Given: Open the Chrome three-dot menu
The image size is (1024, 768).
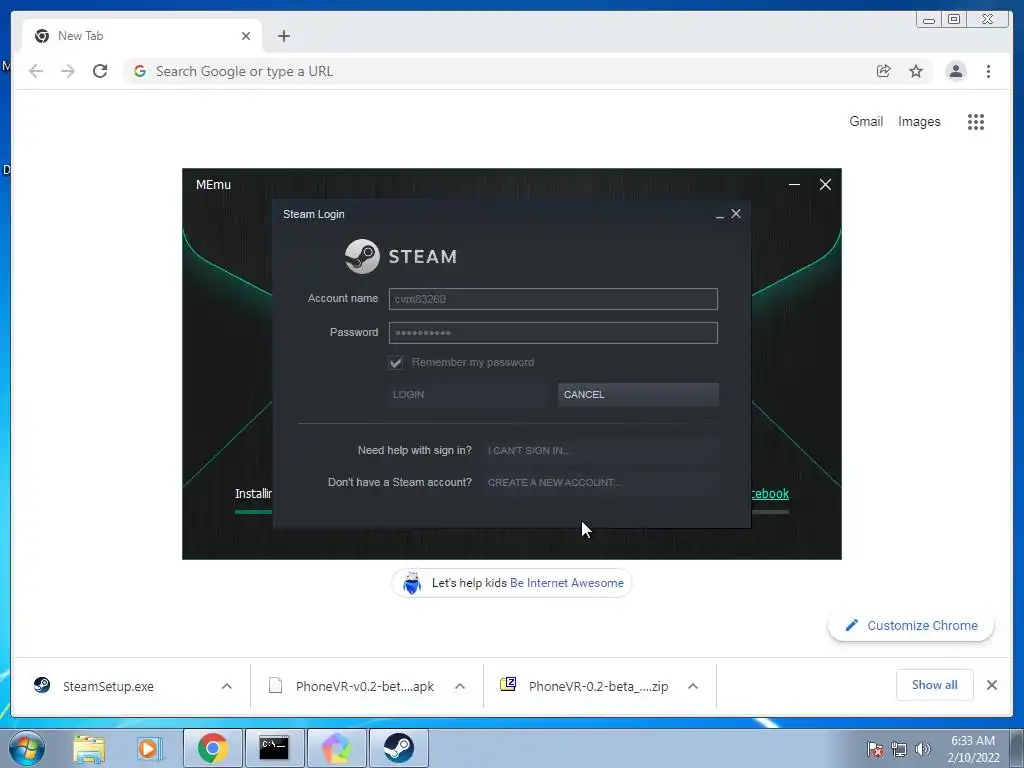Looking at the screenshot, I should coord(988,71).
